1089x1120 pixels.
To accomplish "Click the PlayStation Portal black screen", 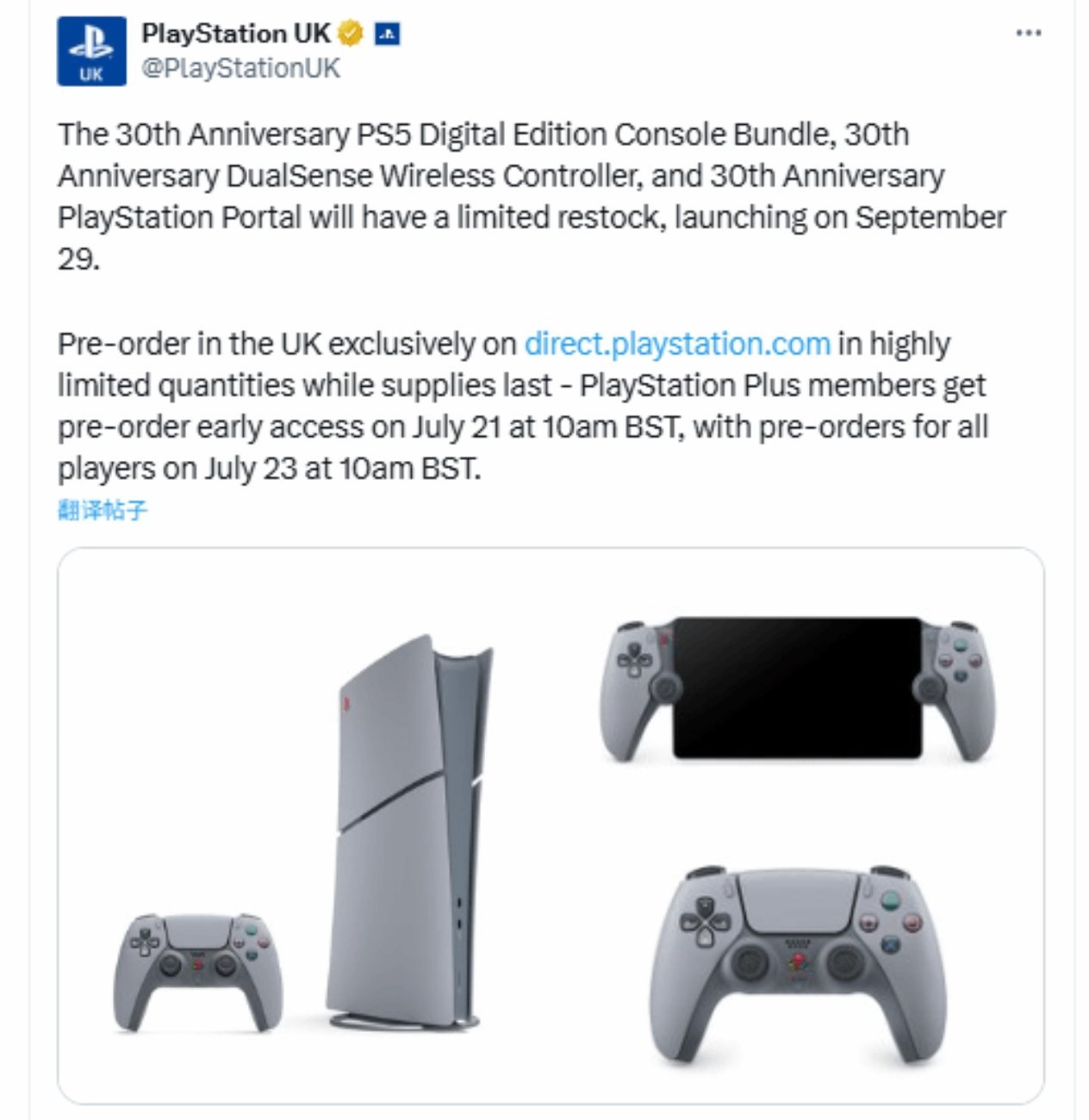I will pyautogui.click(x=797, y=688).
